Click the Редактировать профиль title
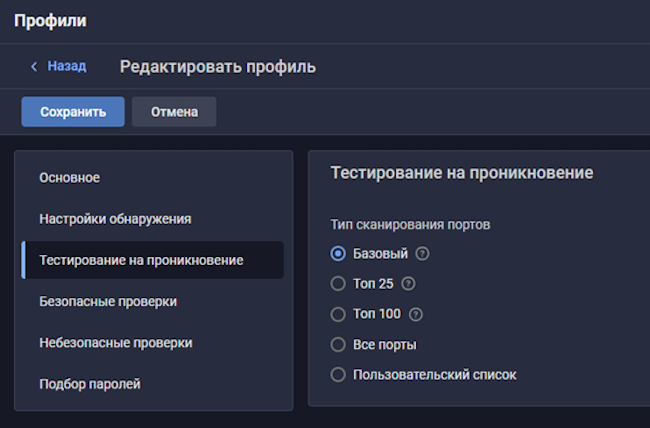This screenshot has width=650, height=428. pos(218,68)
